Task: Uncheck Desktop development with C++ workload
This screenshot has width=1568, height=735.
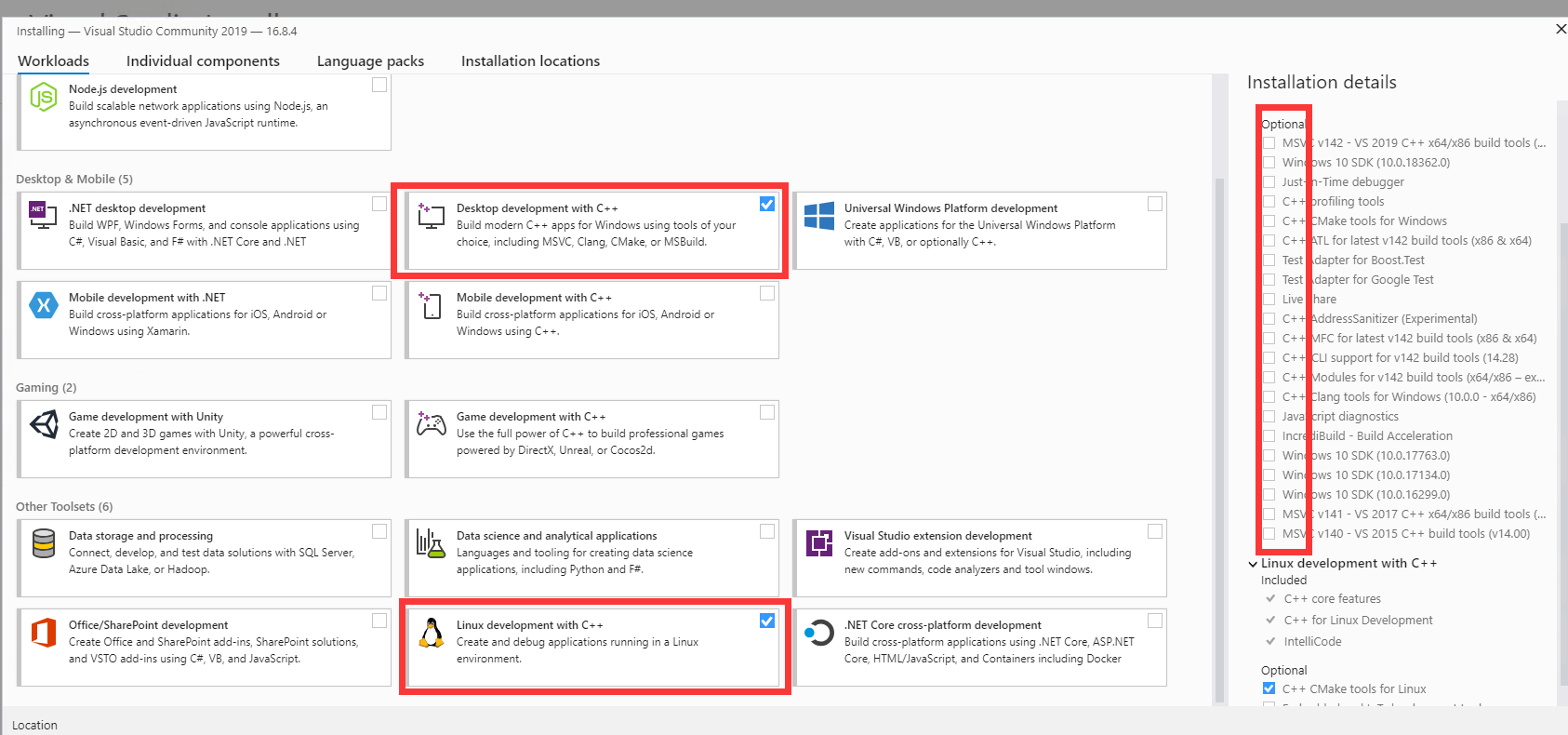Action: (x=766, y=204)
